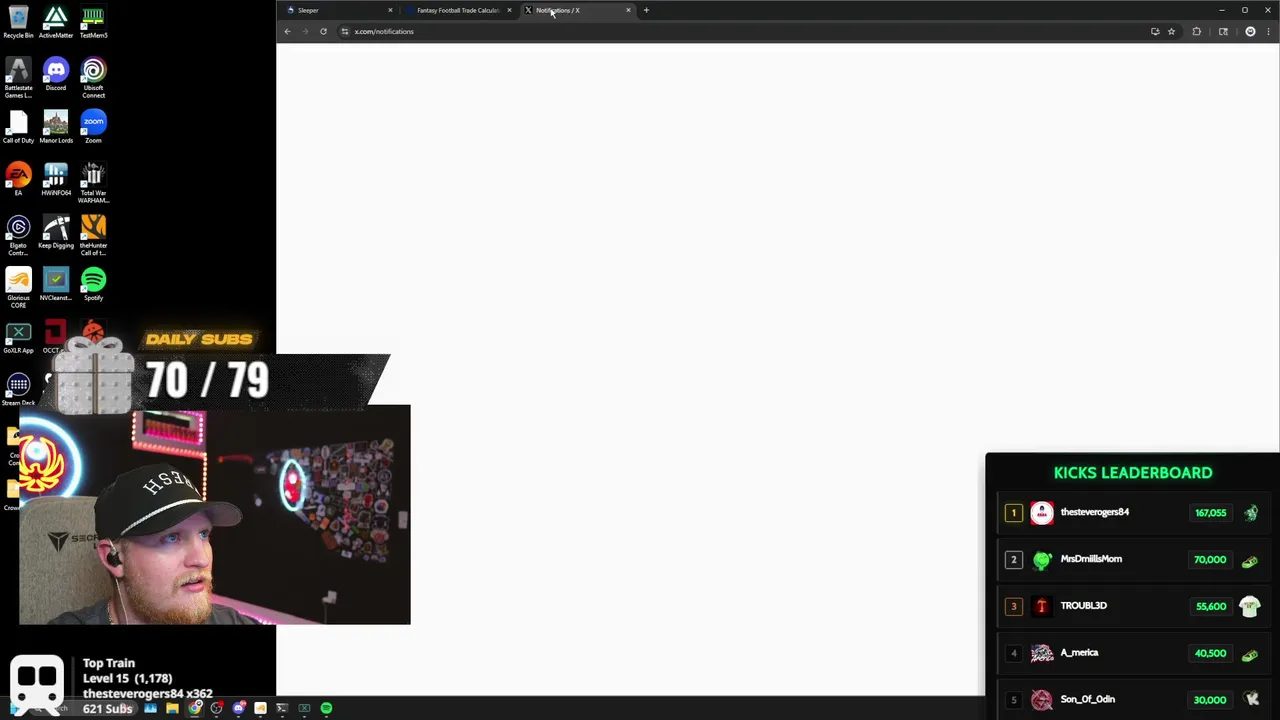Open the Chrome three-dot menu
The image size is (1280, 720).
tap(1267, 31)
